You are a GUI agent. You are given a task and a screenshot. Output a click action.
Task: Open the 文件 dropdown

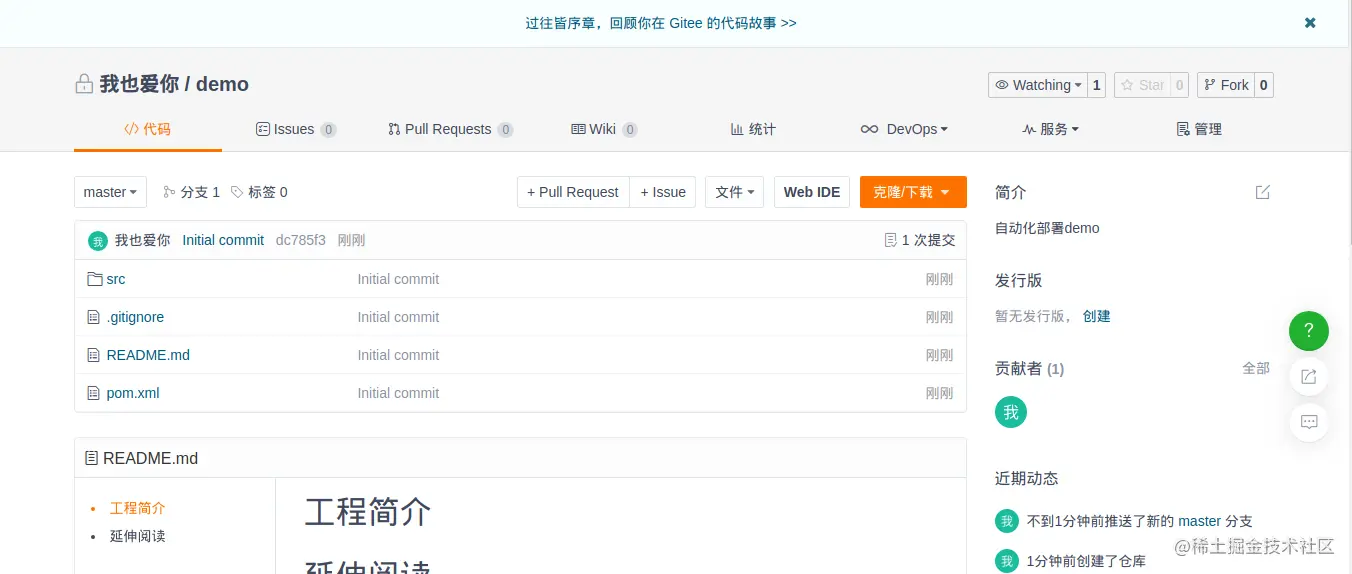[x=735, y=192]
